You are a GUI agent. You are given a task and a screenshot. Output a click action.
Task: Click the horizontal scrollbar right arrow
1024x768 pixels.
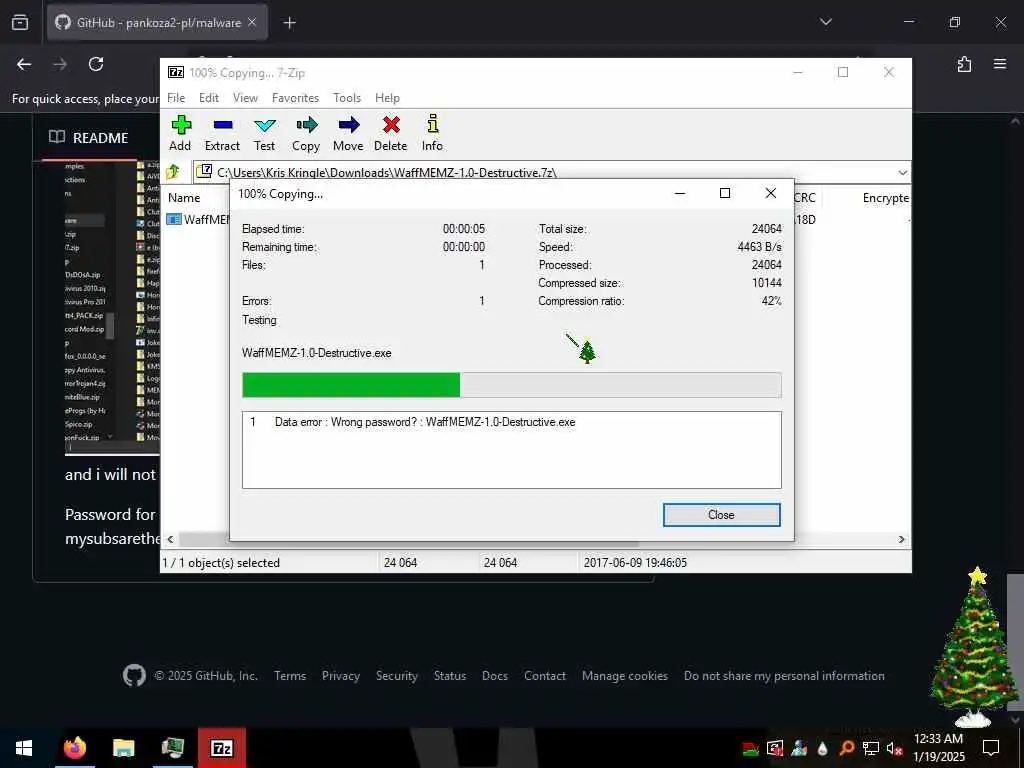tap(902, 539)
